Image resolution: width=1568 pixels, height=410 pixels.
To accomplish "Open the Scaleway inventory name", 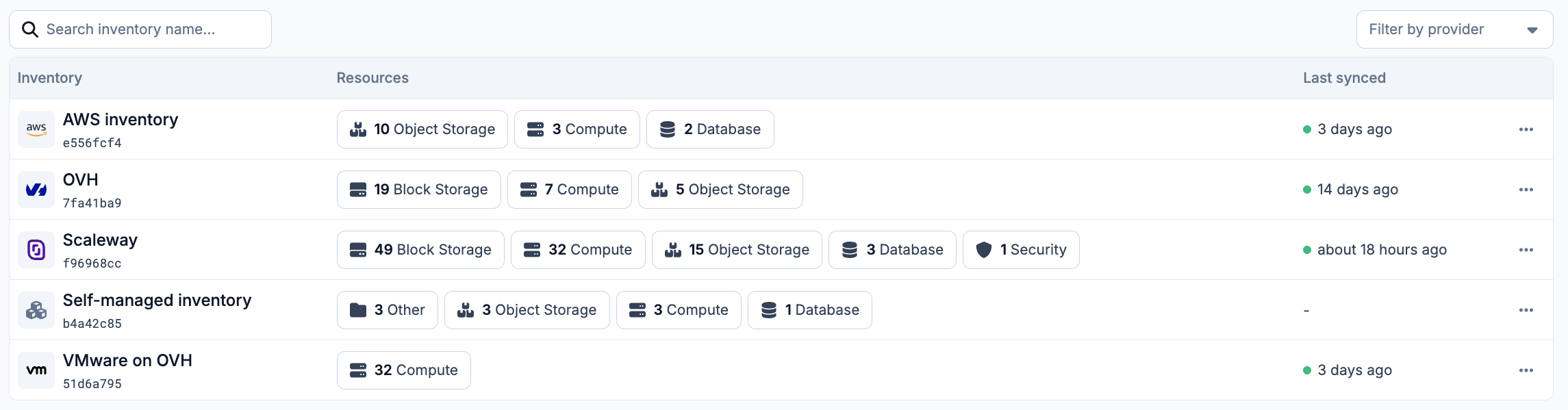I will pos(100,240).
